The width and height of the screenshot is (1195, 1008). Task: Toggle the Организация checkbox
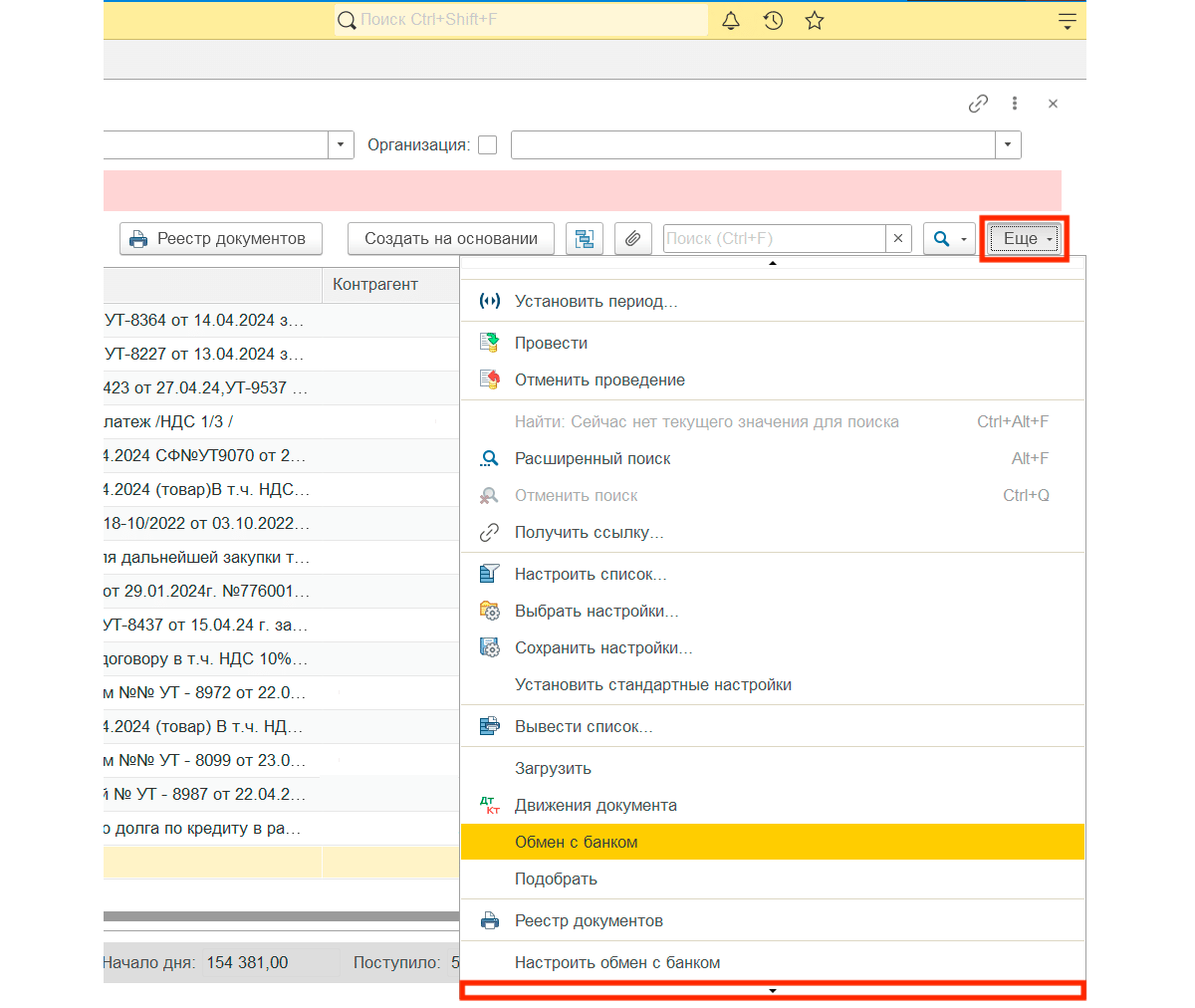click(488, 145)
